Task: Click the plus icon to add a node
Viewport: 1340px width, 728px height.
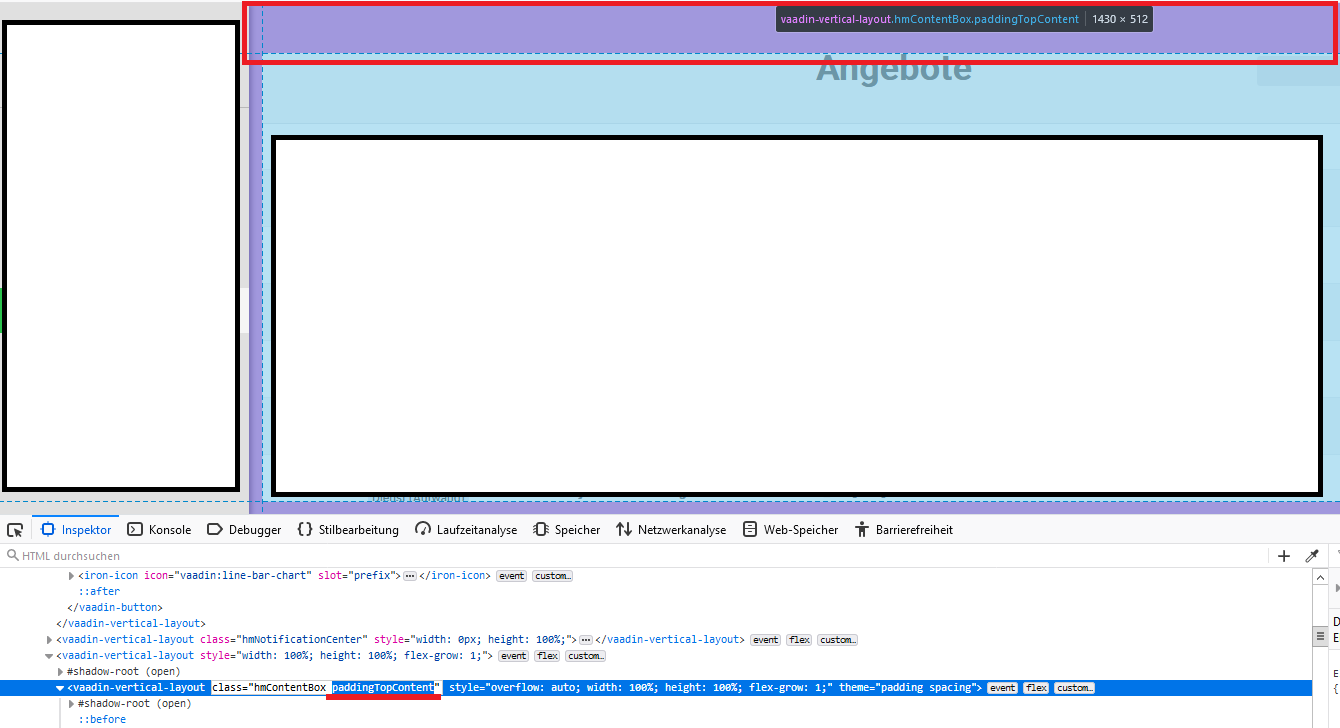Action: [x=1284, y=556]
